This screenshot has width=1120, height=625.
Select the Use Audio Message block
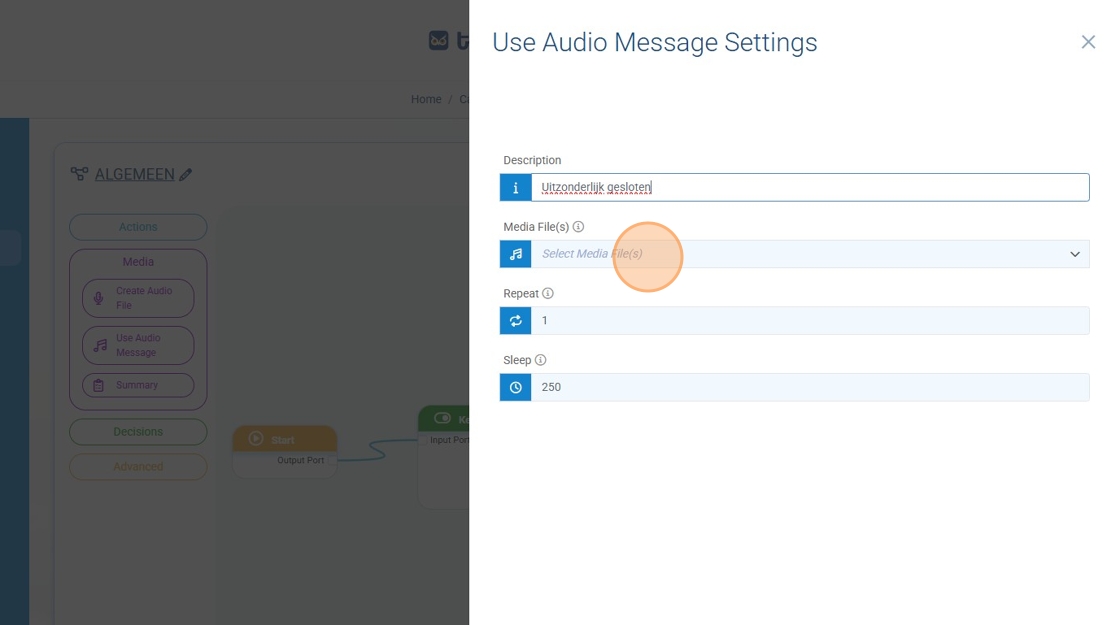click(x=138, y=345)
